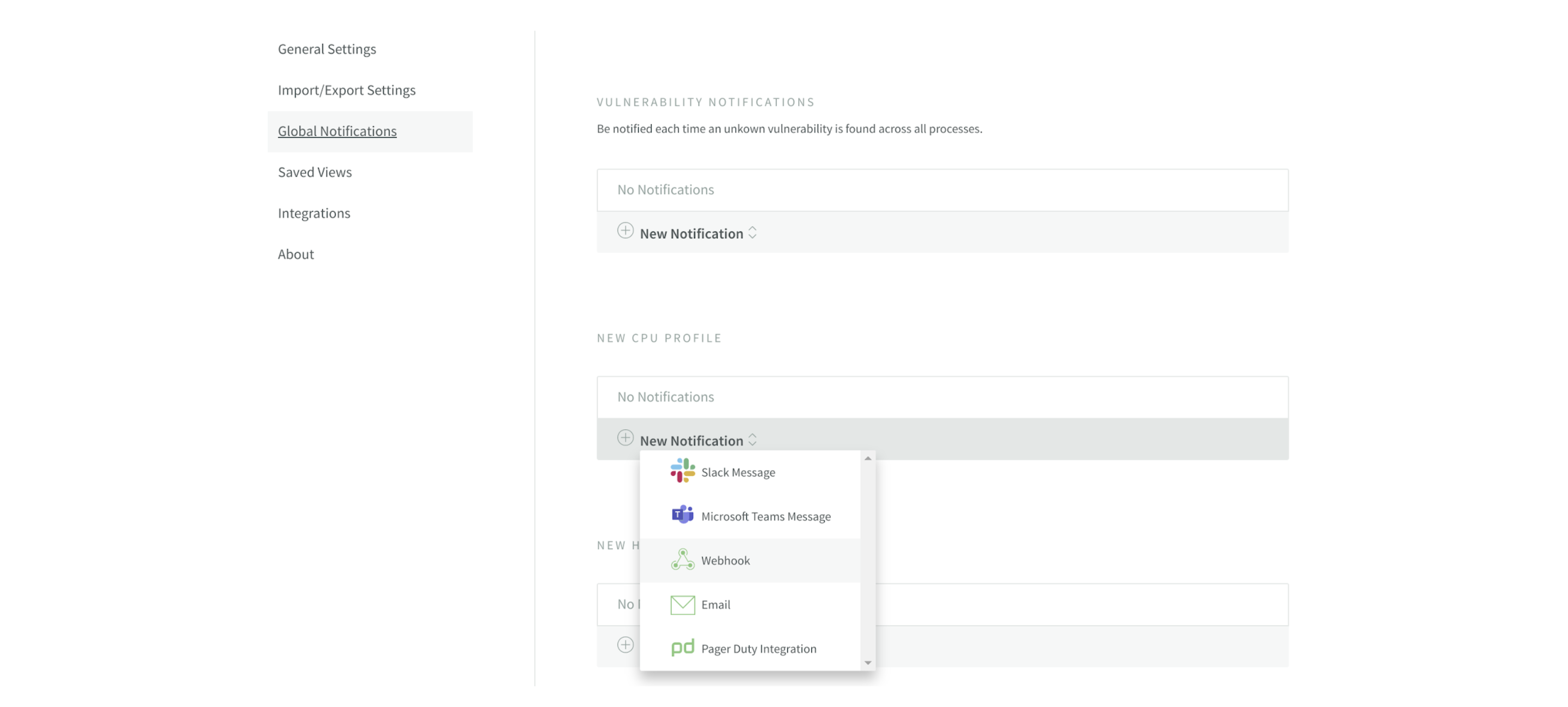The image size is (1568, 707).
Task: Click the Email envelope icon
Action: click(682, 604)
